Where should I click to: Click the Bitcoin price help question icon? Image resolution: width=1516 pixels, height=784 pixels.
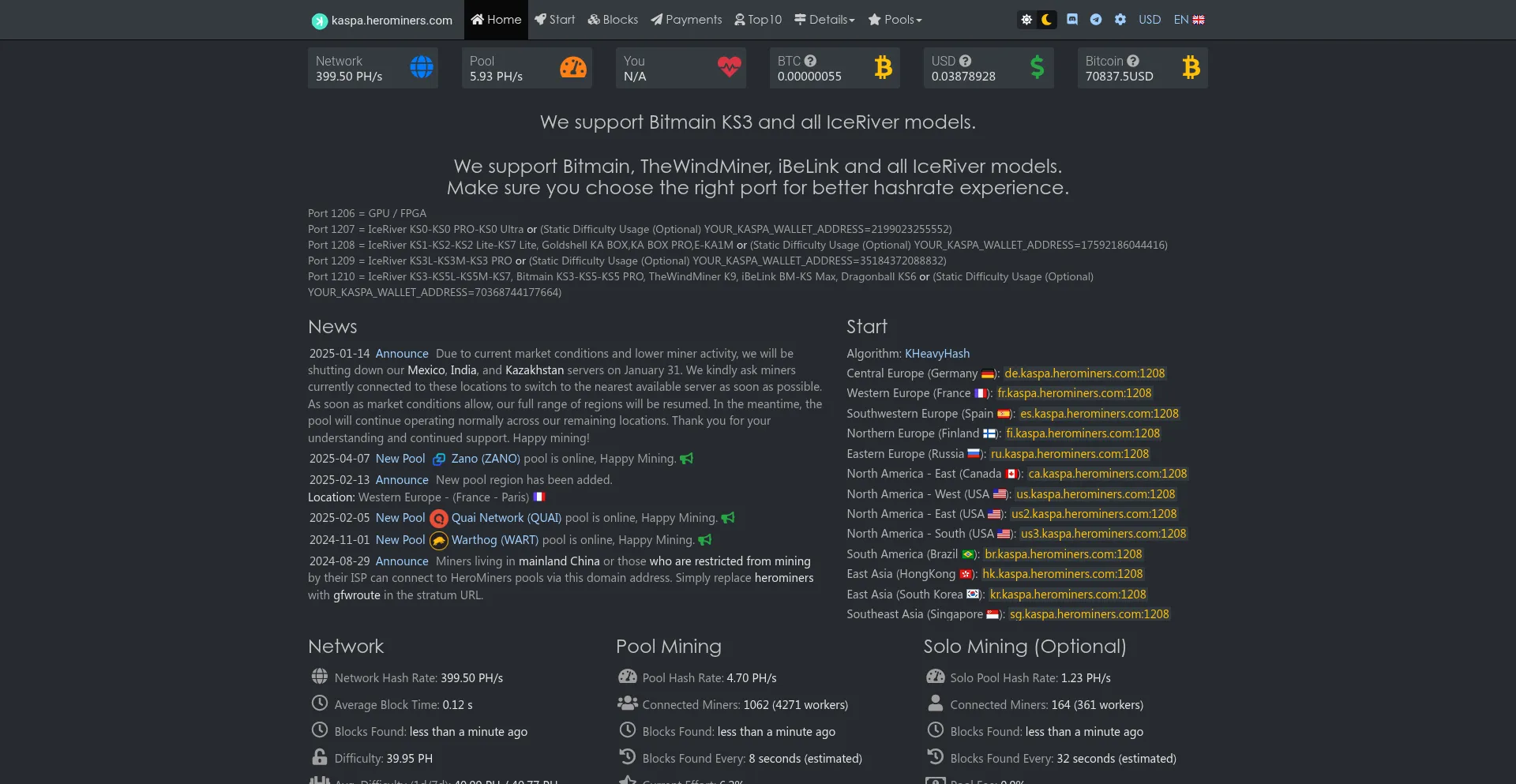click(1133, 61)
